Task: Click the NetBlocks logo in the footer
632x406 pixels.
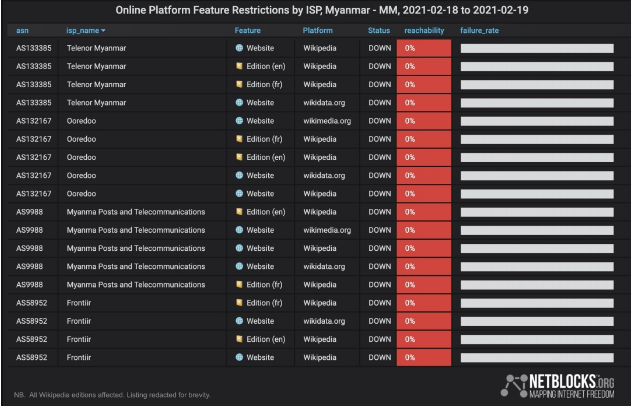Action: click(x=557, y=386)
